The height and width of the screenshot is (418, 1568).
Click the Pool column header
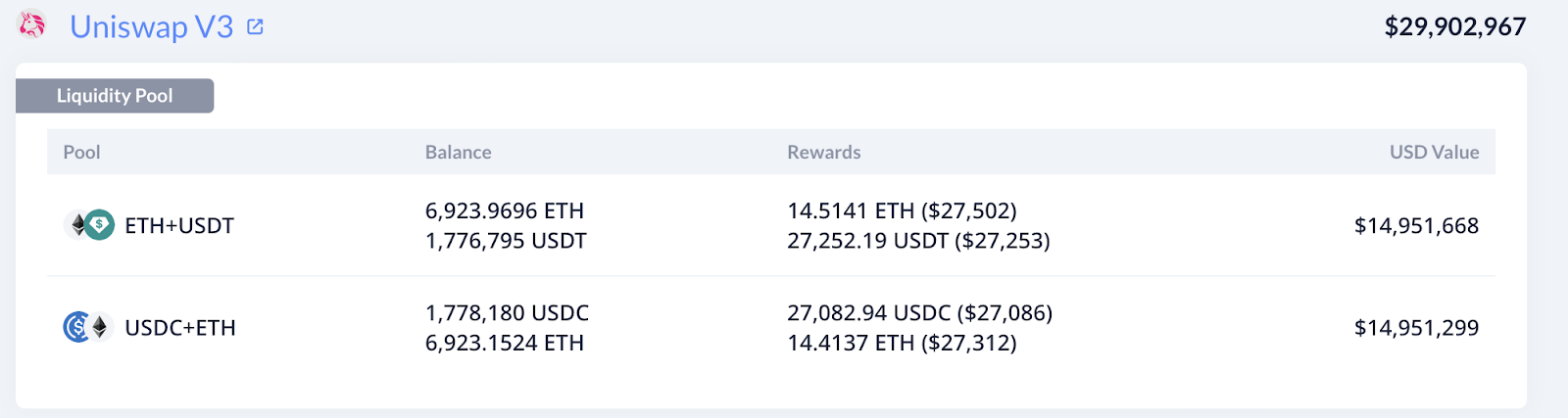[81, 152]
